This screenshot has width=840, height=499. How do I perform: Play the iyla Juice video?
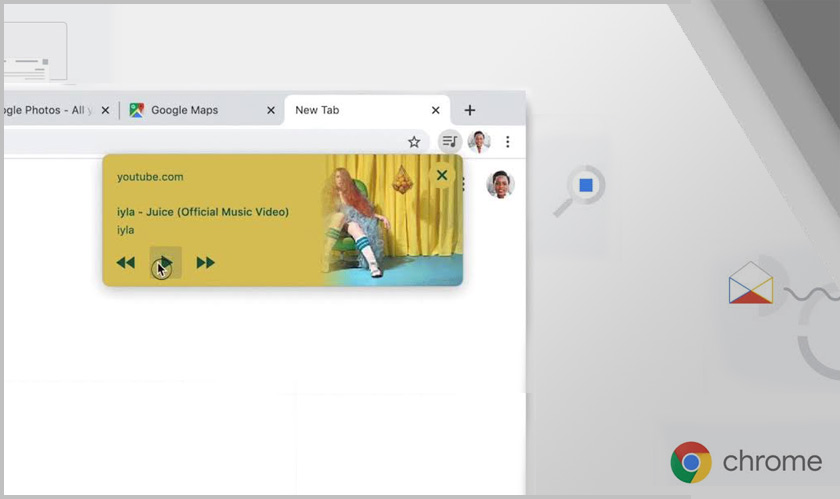166,263
